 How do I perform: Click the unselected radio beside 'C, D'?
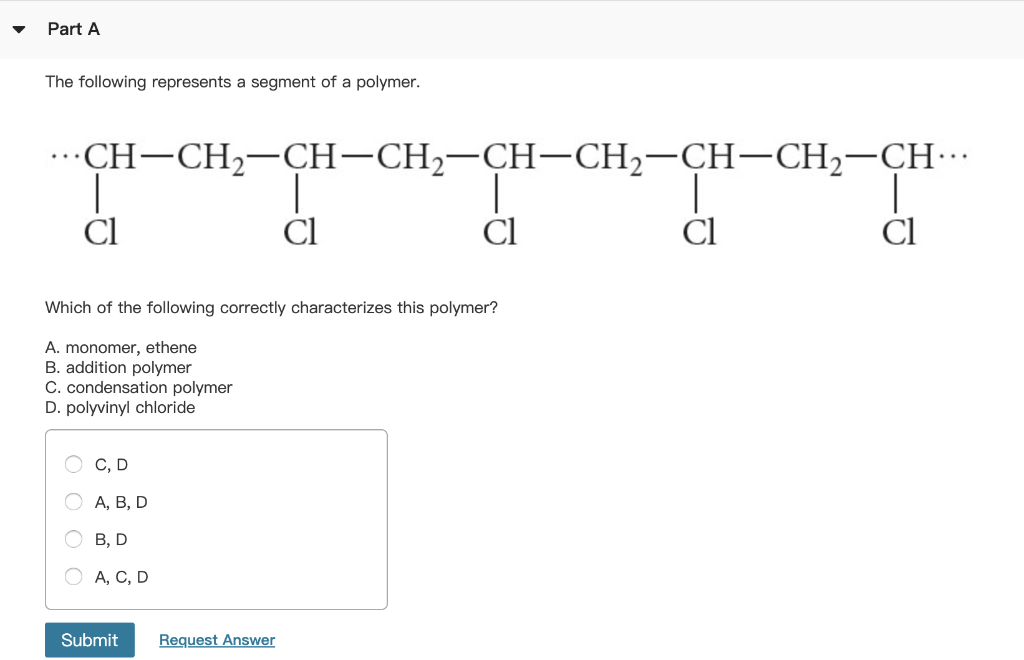tap(73, 464)
